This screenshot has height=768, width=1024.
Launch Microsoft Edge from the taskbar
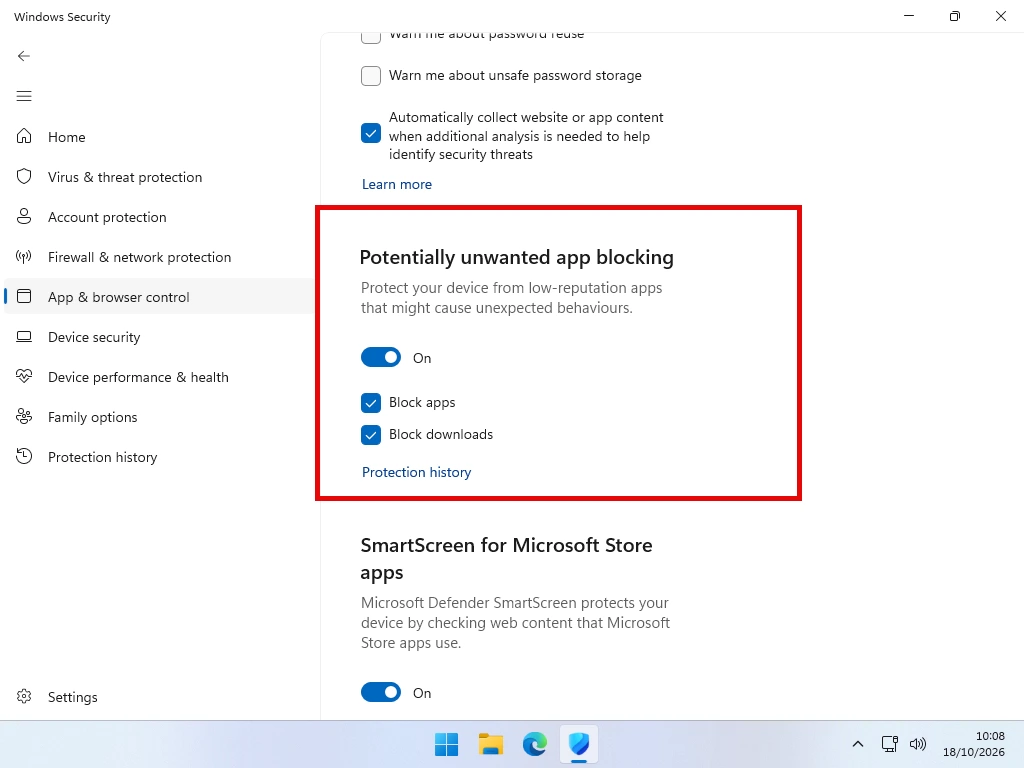(x=534, y=744)
